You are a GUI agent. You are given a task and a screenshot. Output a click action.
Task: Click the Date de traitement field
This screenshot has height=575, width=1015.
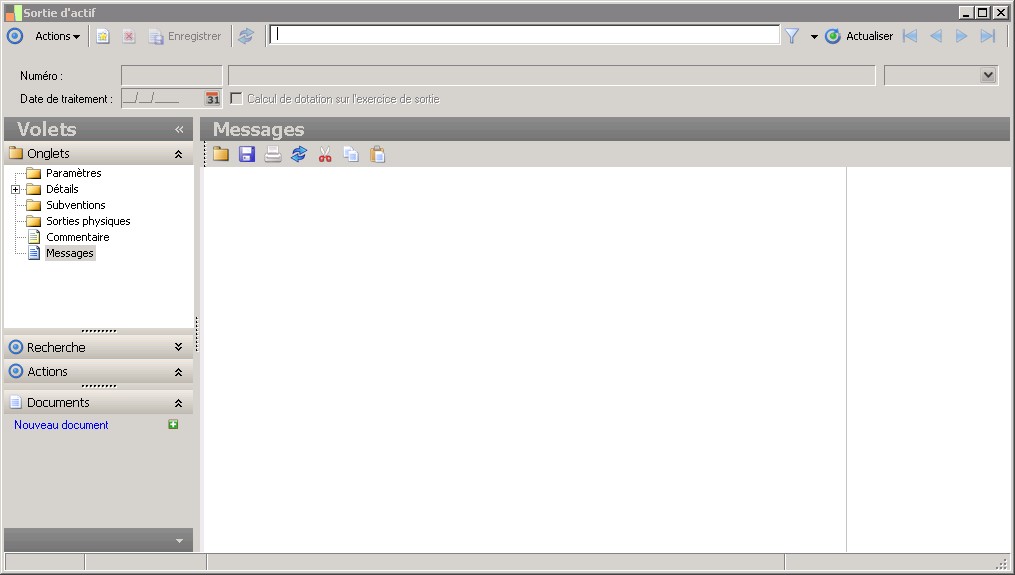[x=162, y=98]
